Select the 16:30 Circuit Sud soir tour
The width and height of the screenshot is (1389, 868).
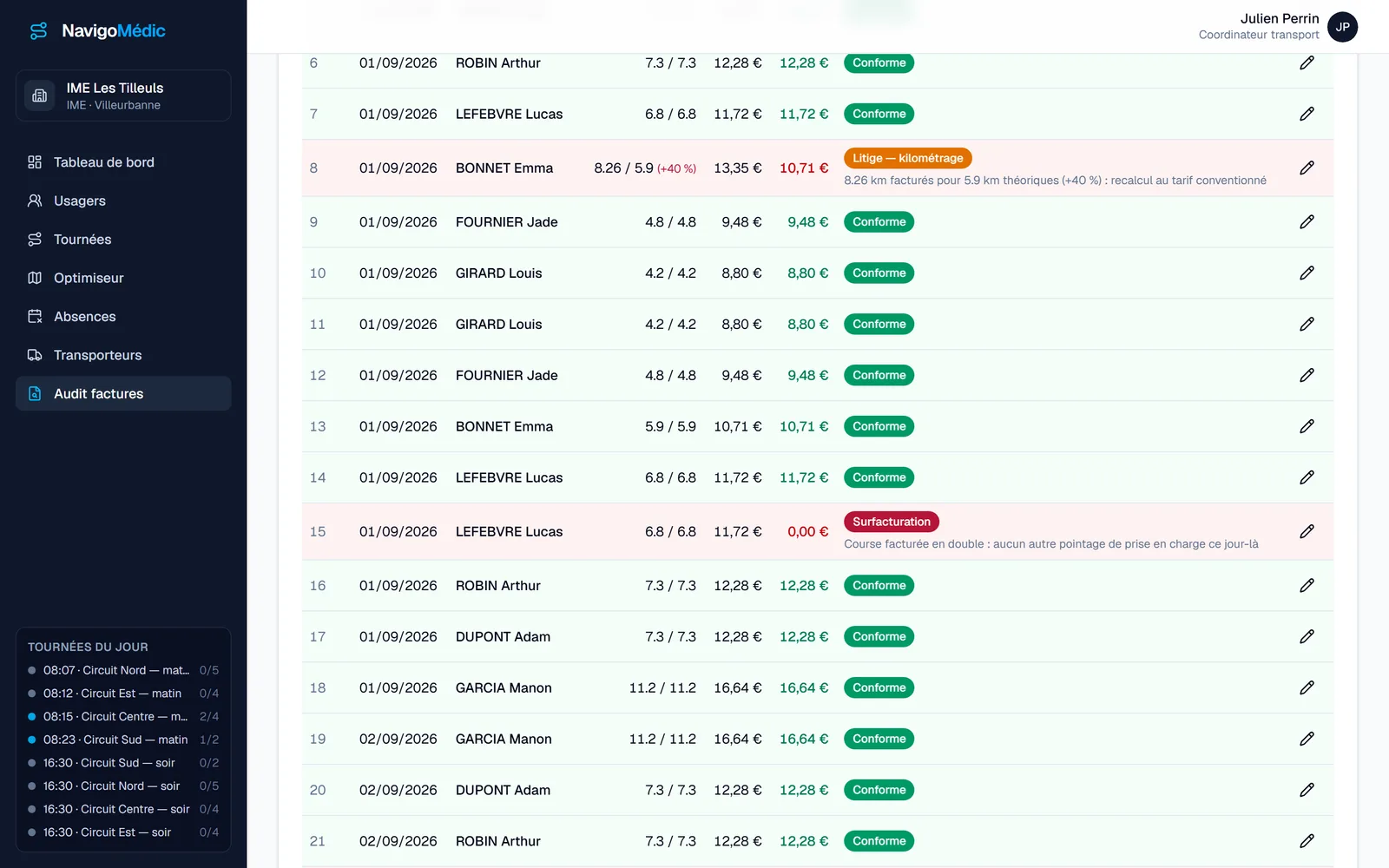click(123, 763)
